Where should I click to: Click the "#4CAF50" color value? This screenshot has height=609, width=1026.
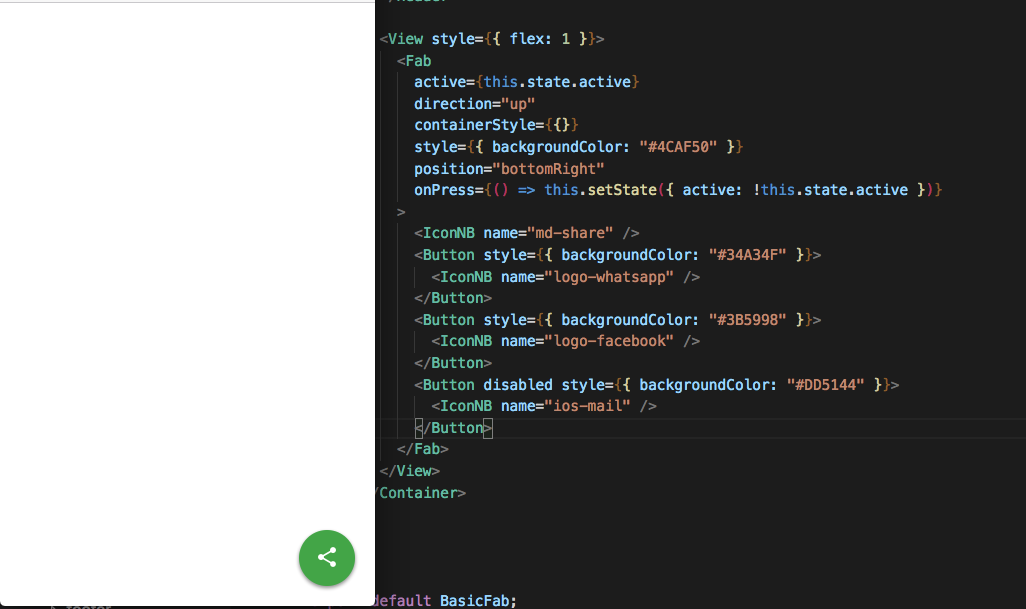coord(678,147)
